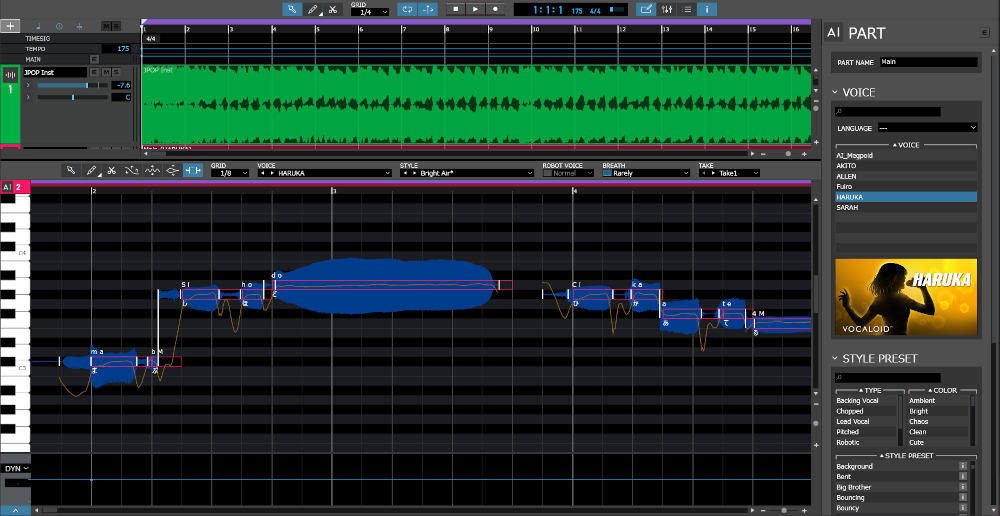The image size is (1000, 516).
Task: Open the BREATH Rarely dropdown
Action: click(x=647, y=173)
